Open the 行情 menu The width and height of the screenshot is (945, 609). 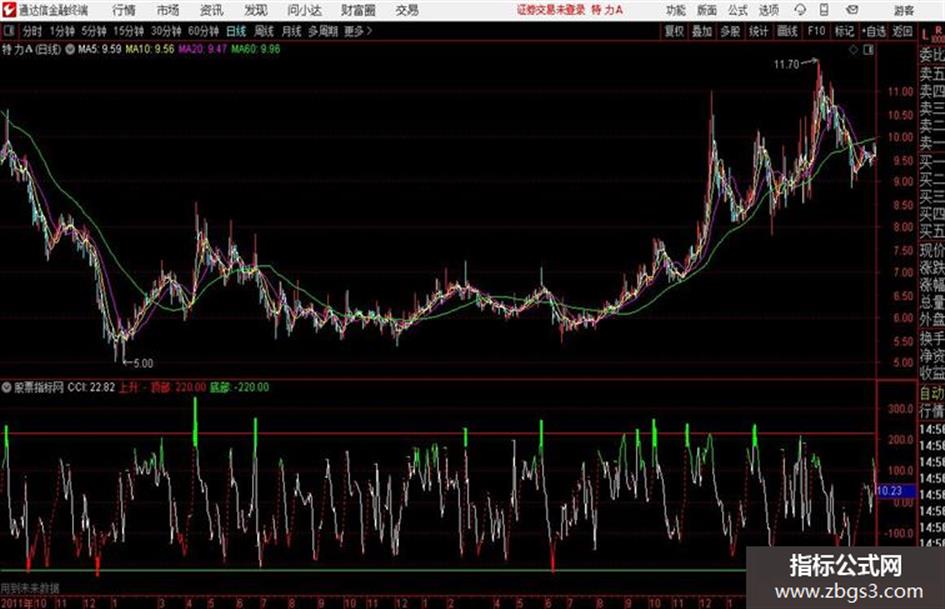click(124, 10)
